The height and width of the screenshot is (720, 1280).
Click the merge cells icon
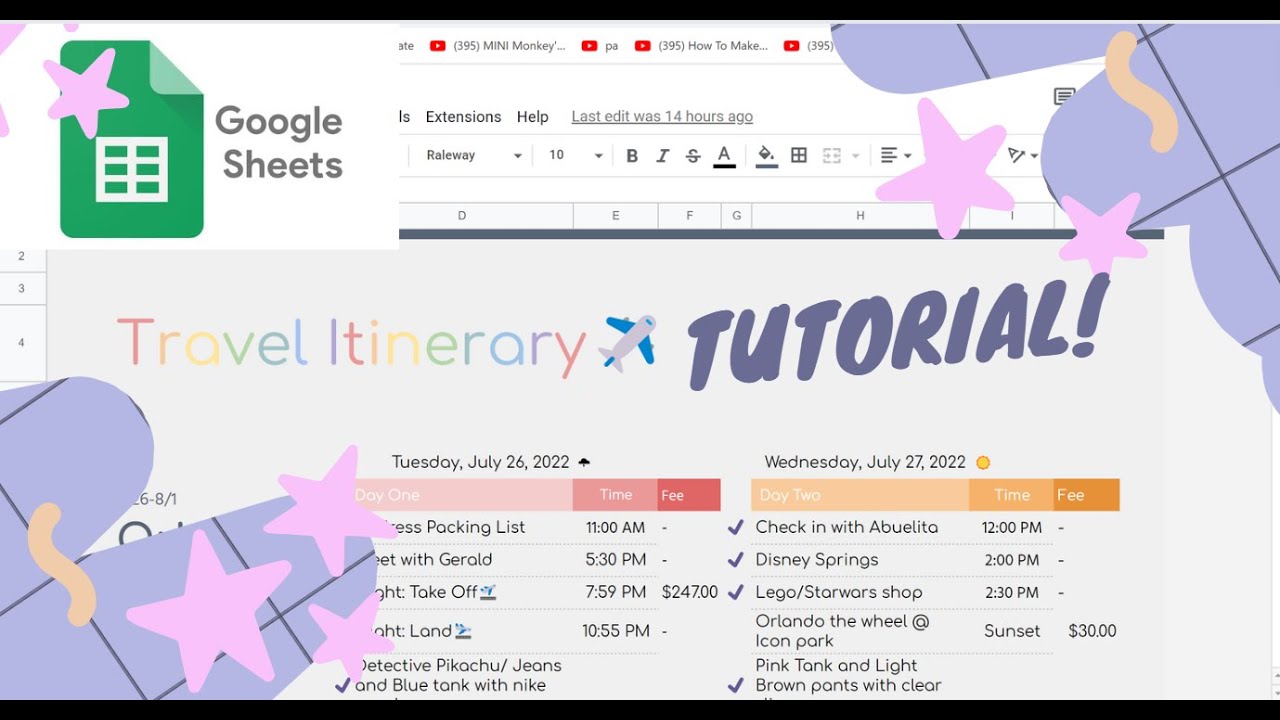832,155
